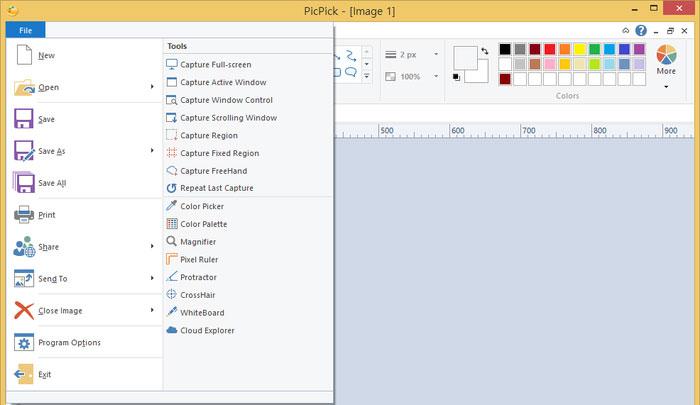Viewport: 700px width, 405px height.
Task: Click the Capture Scrolling Window icon
Action: click(x=171, y=118)
